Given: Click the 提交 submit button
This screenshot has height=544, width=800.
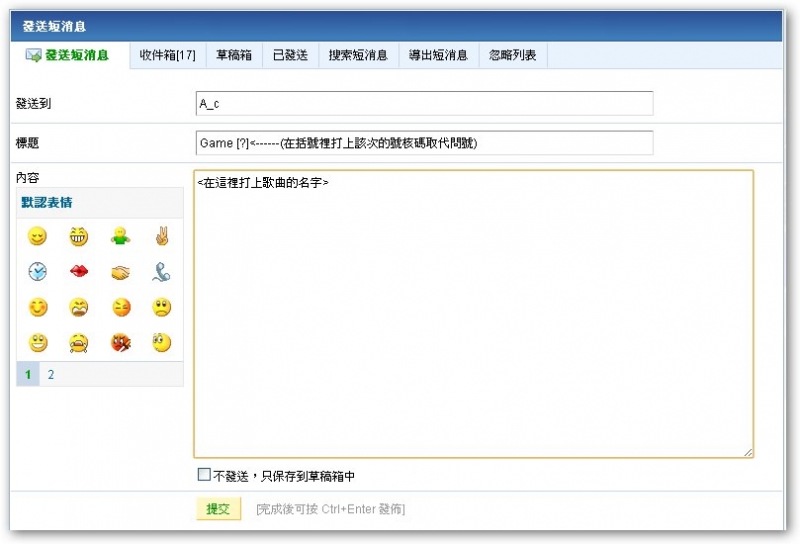Looking at the screenshot, I should (218, 509).
